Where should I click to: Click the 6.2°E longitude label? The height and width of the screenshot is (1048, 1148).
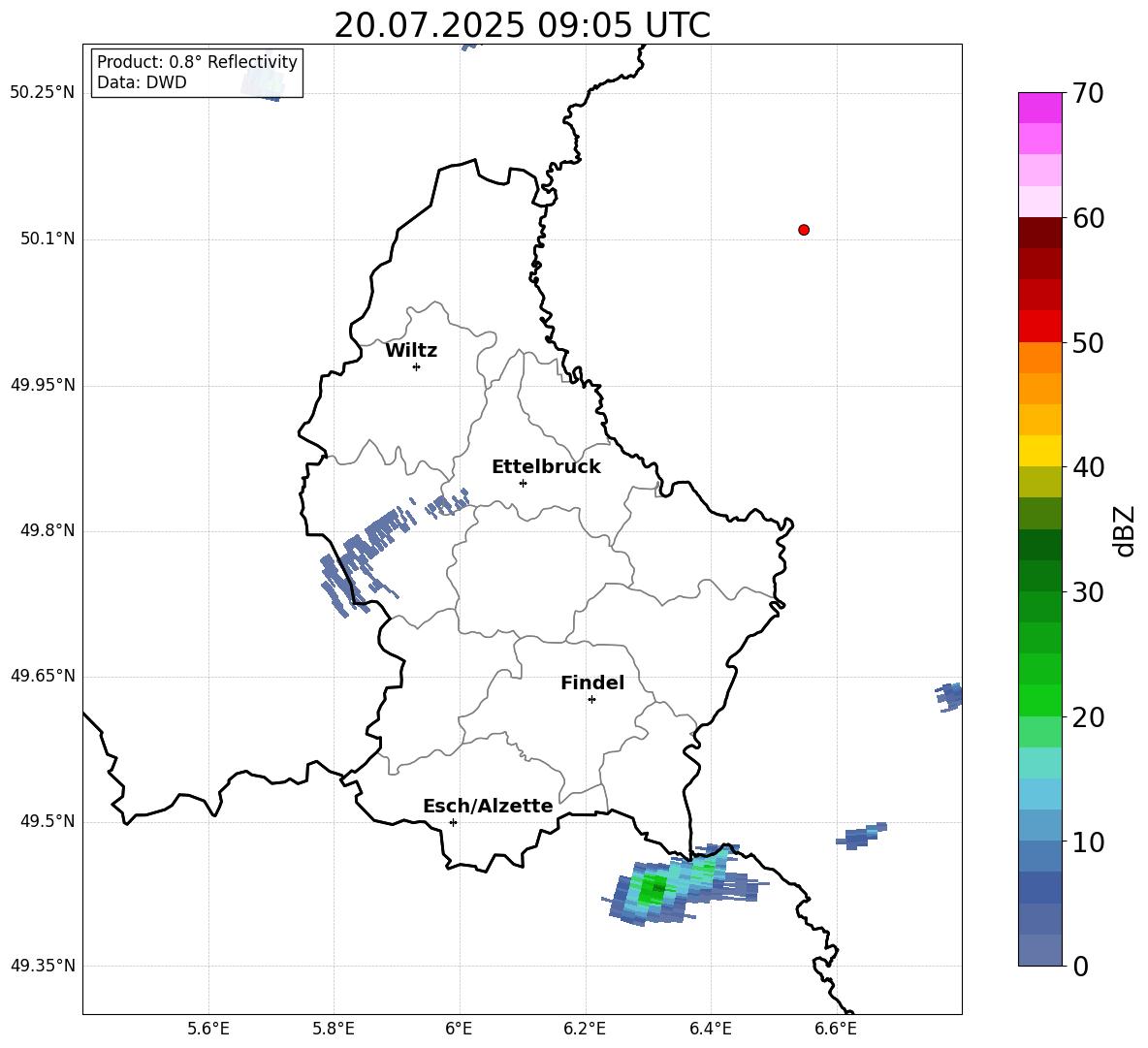tap(585, 1029)
